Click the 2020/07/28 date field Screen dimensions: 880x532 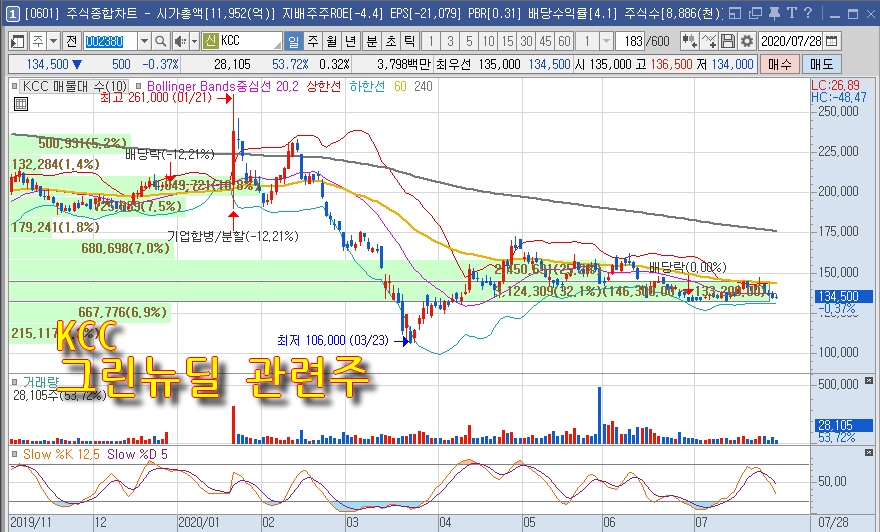(x=791, y=41)
